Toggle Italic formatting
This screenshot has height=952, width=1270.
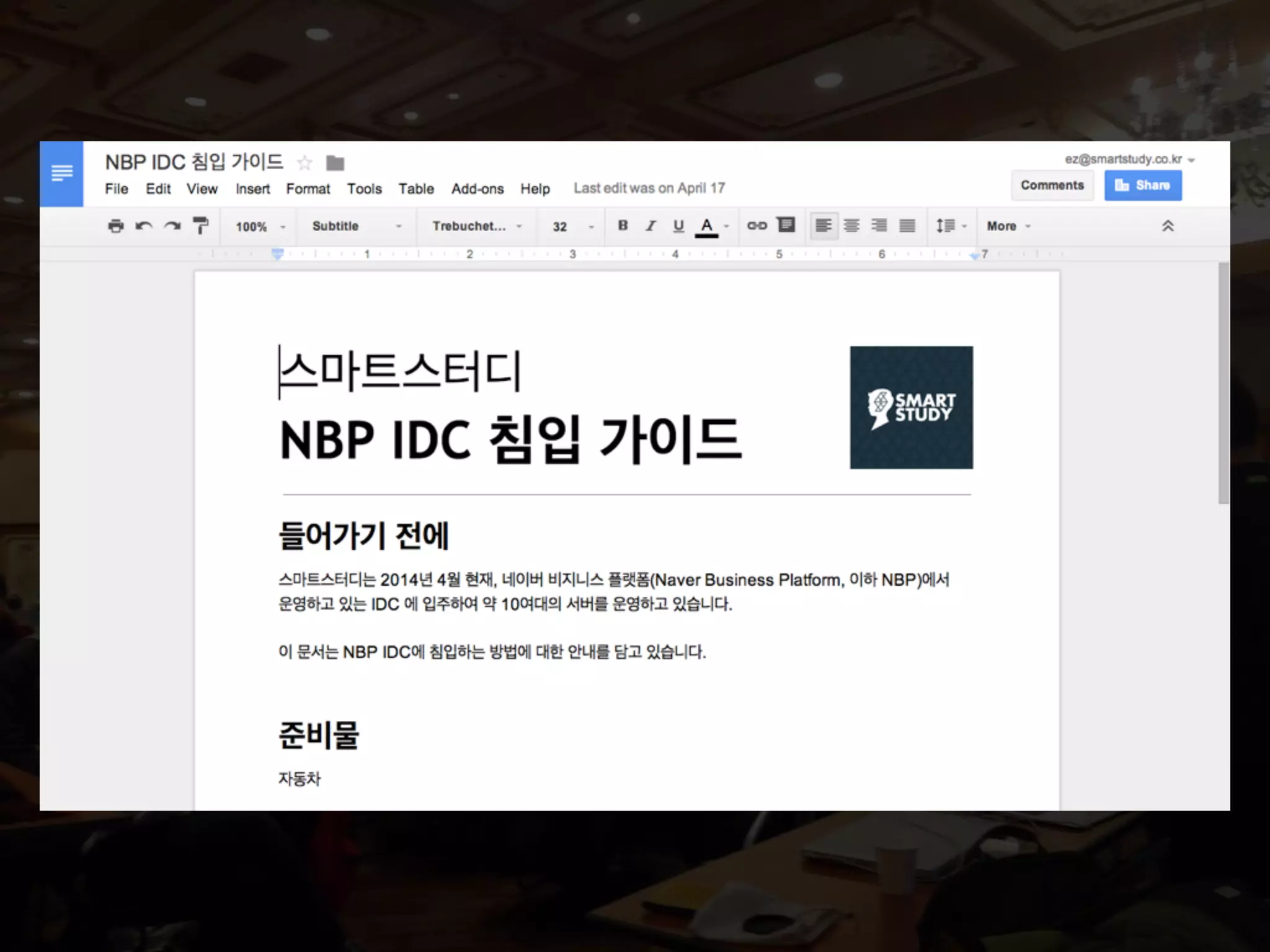(x=651, y=226)
